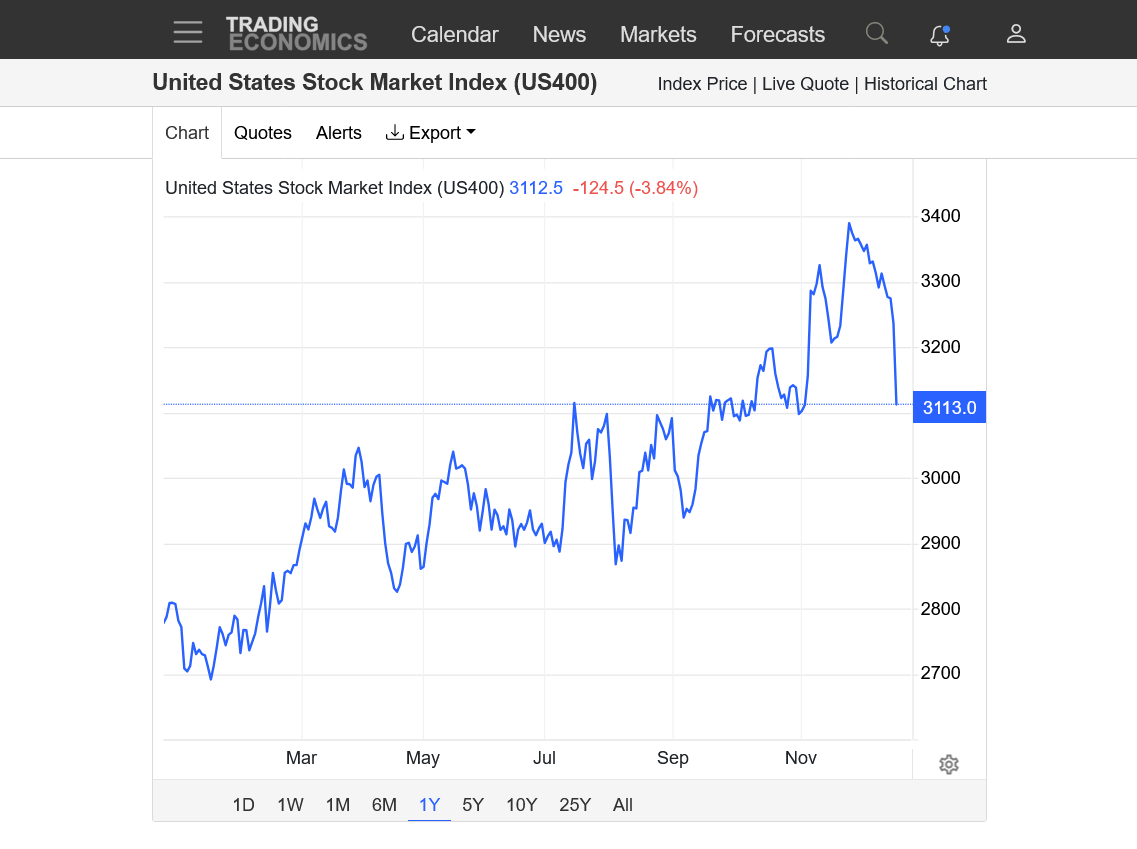Select the All time range
Screen dimensions: 1137x849
[x=623, y=805]
